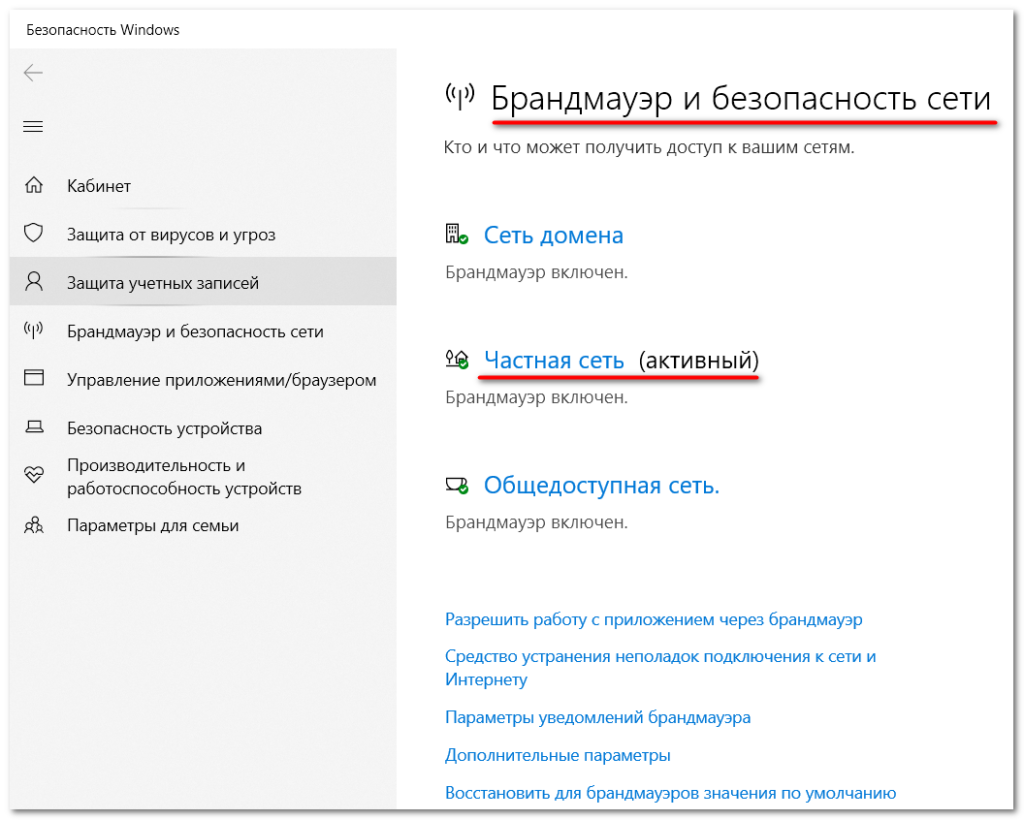Image resolution: width=1024 pixels, height=820 pixels.
Task: Open the Частная сеть link
Action: point(554,360)
